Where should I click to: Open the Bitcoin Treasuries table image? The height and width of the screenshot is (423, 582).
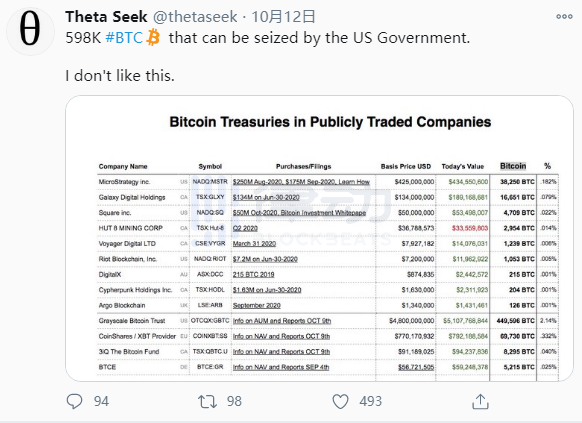point(319,238)
